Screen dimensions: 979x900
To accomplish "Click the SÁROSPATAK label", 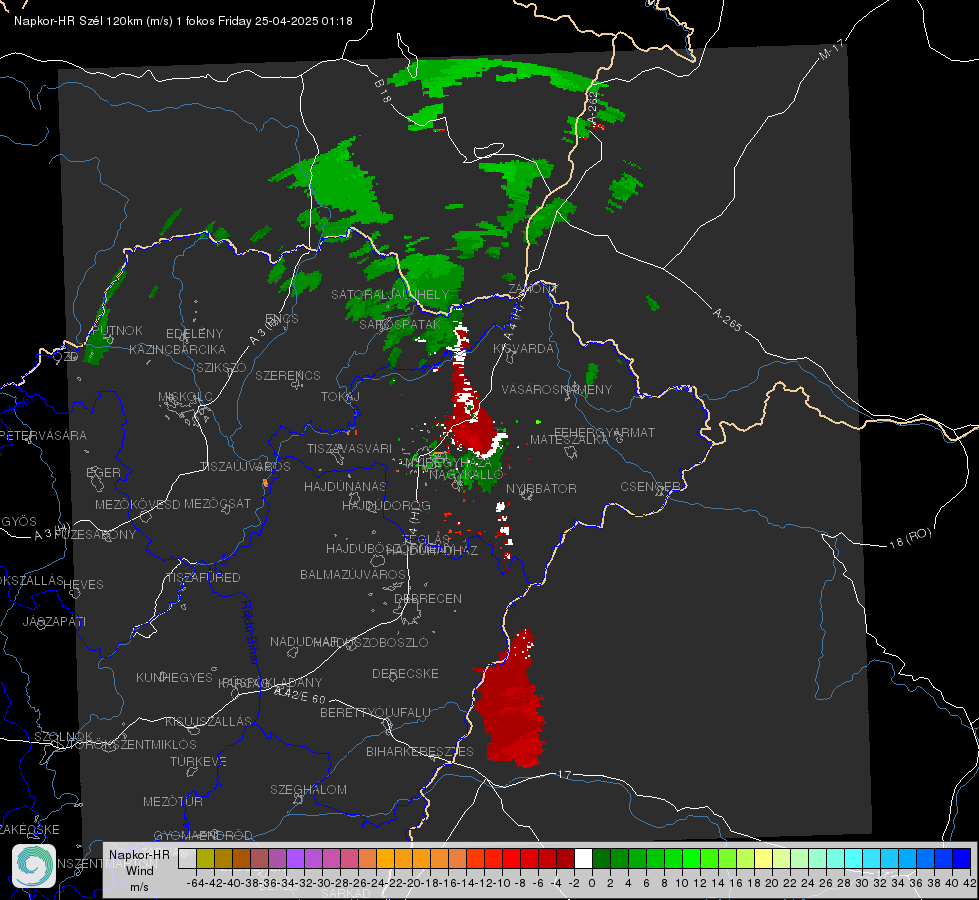I will [400, 324].
